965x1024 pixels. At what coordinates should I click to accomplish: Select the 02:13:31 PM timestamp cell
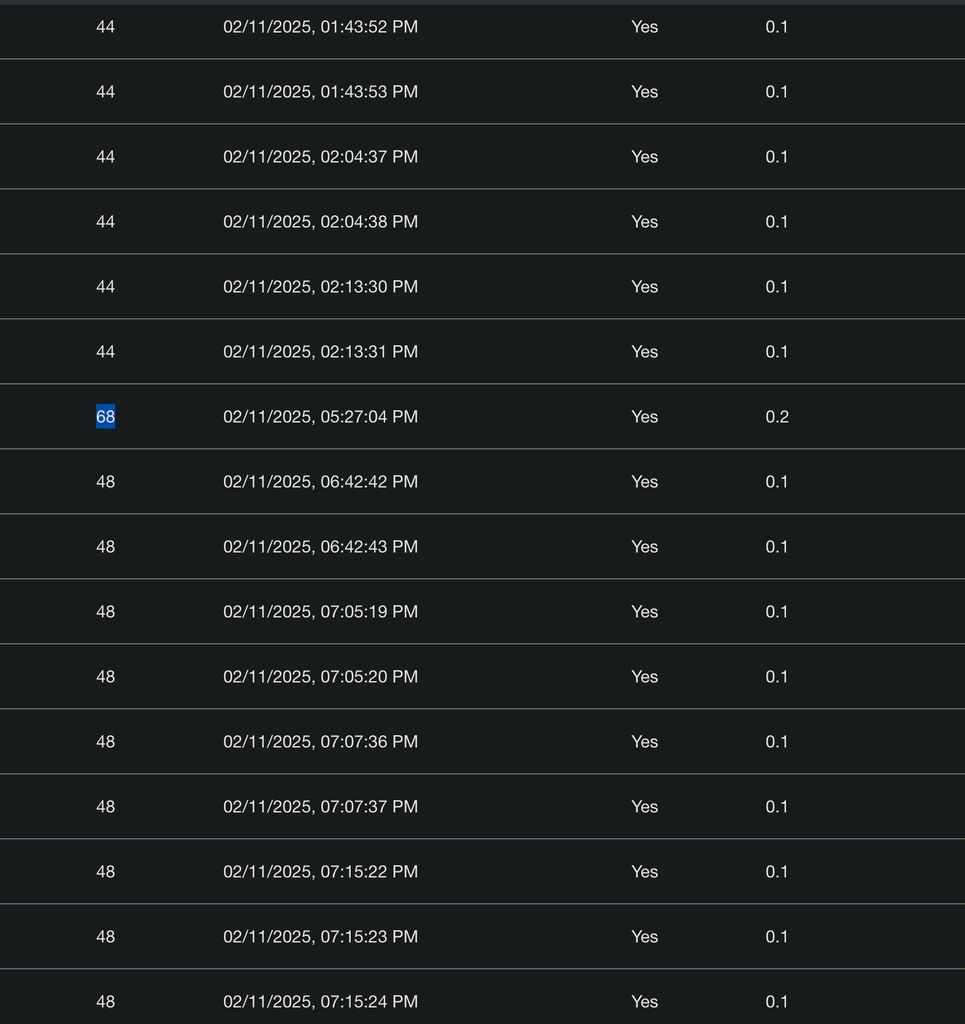pos(320,352)
